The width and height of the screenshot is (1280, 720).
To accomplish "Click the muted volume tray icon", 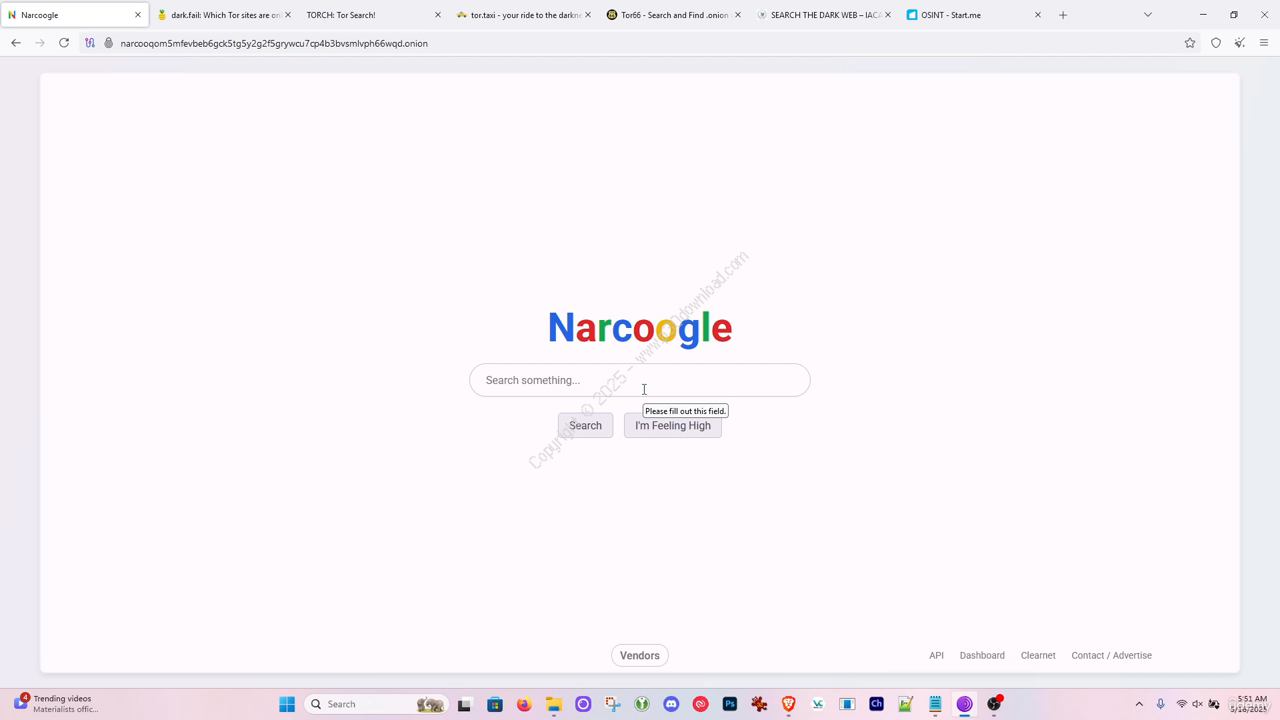I will [x=1197, y=704].
